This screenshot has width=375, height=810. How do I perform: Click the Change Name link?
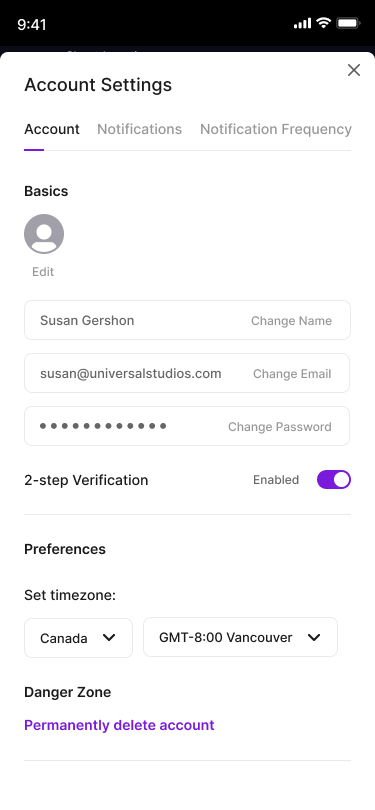(x=291, y=321)
